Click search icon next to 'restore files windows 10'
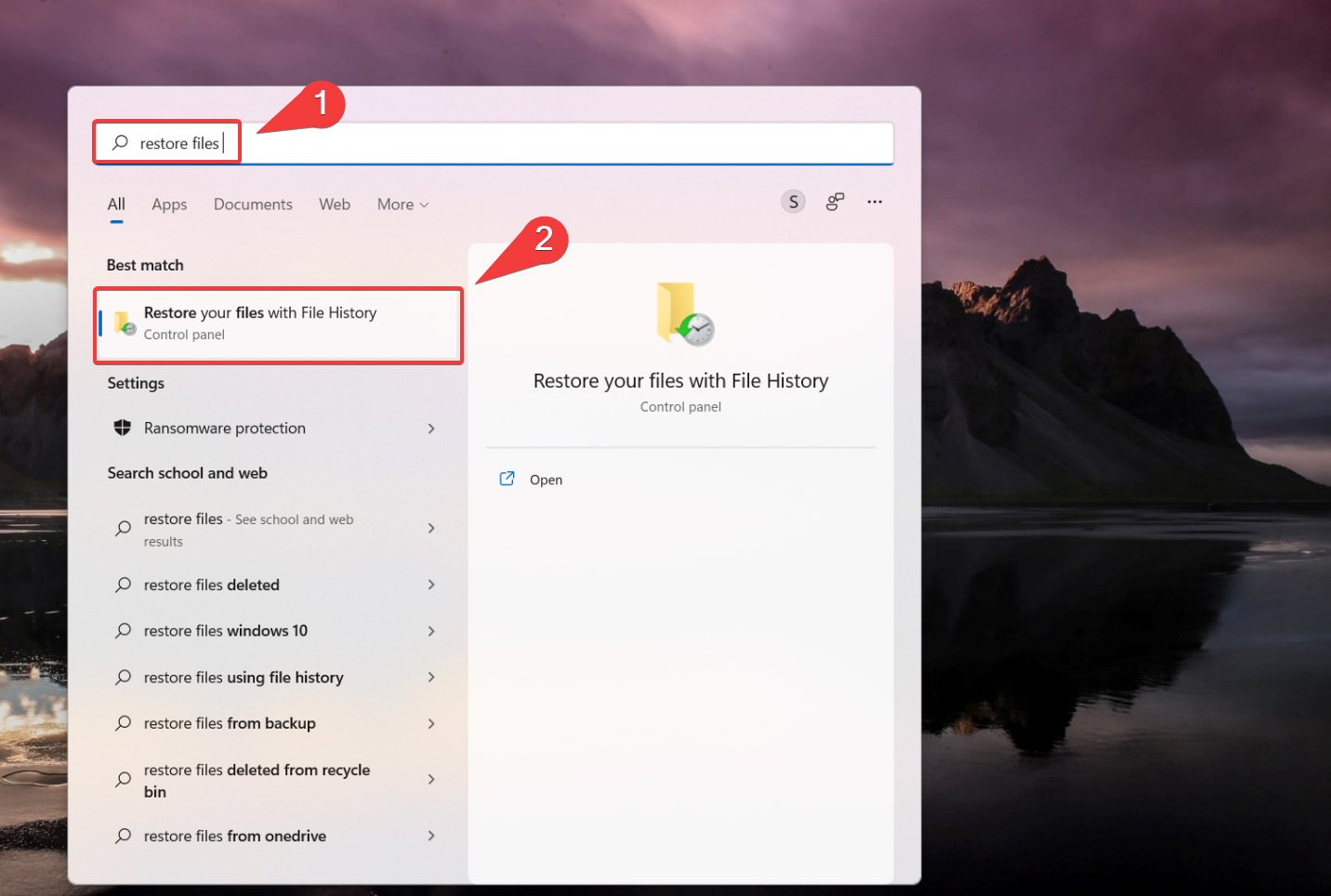Screen dimensions: 1331x896 click(x=123, y=631)
